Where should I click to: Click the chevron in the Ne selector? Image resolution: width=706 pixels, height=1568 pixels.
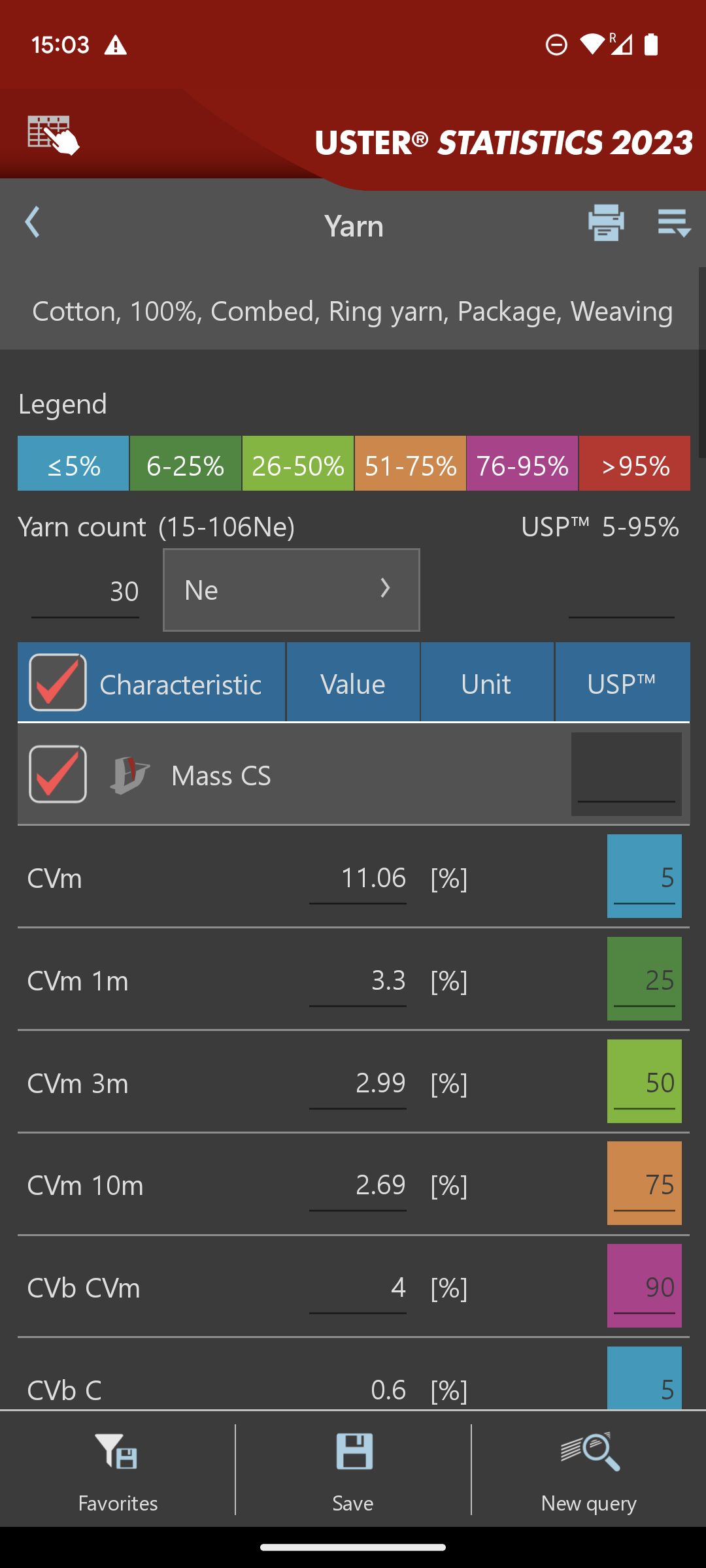tap(386, 588)
